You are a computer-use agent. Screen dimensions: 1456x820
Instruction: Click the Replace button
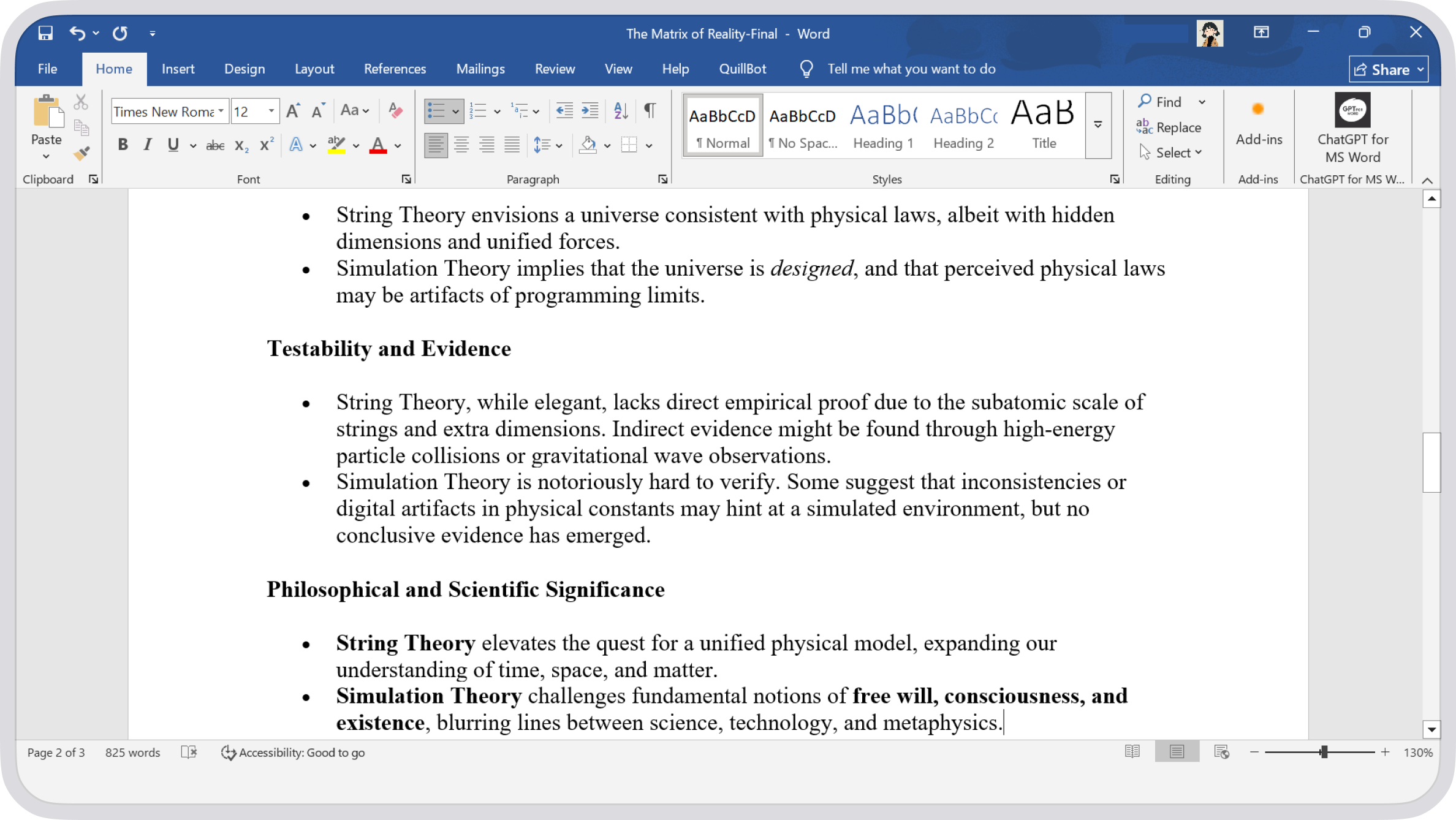click(x=1169, y=127)
